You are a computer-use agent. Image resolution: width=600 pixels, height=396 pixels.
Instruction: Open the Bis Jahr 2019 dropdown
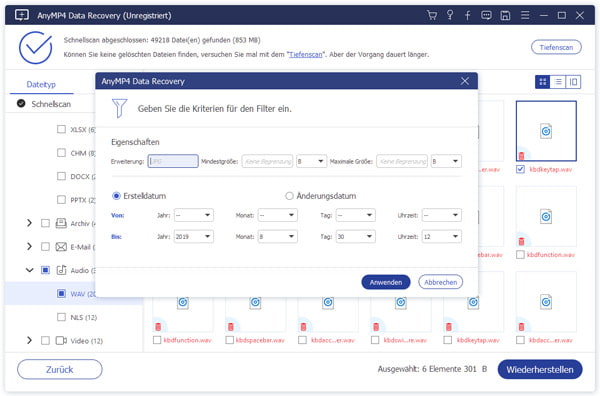point(194,236)
